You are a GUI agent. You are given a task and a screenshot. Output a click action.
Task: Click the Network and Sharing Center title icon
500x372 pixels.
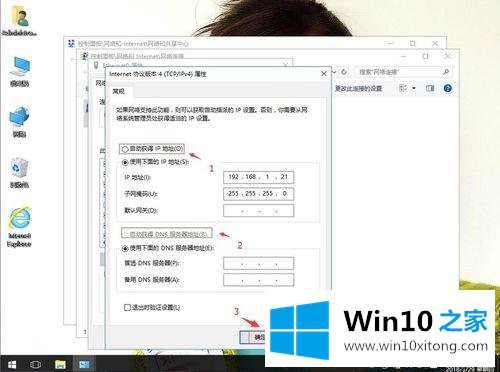(x=71, y=43)
